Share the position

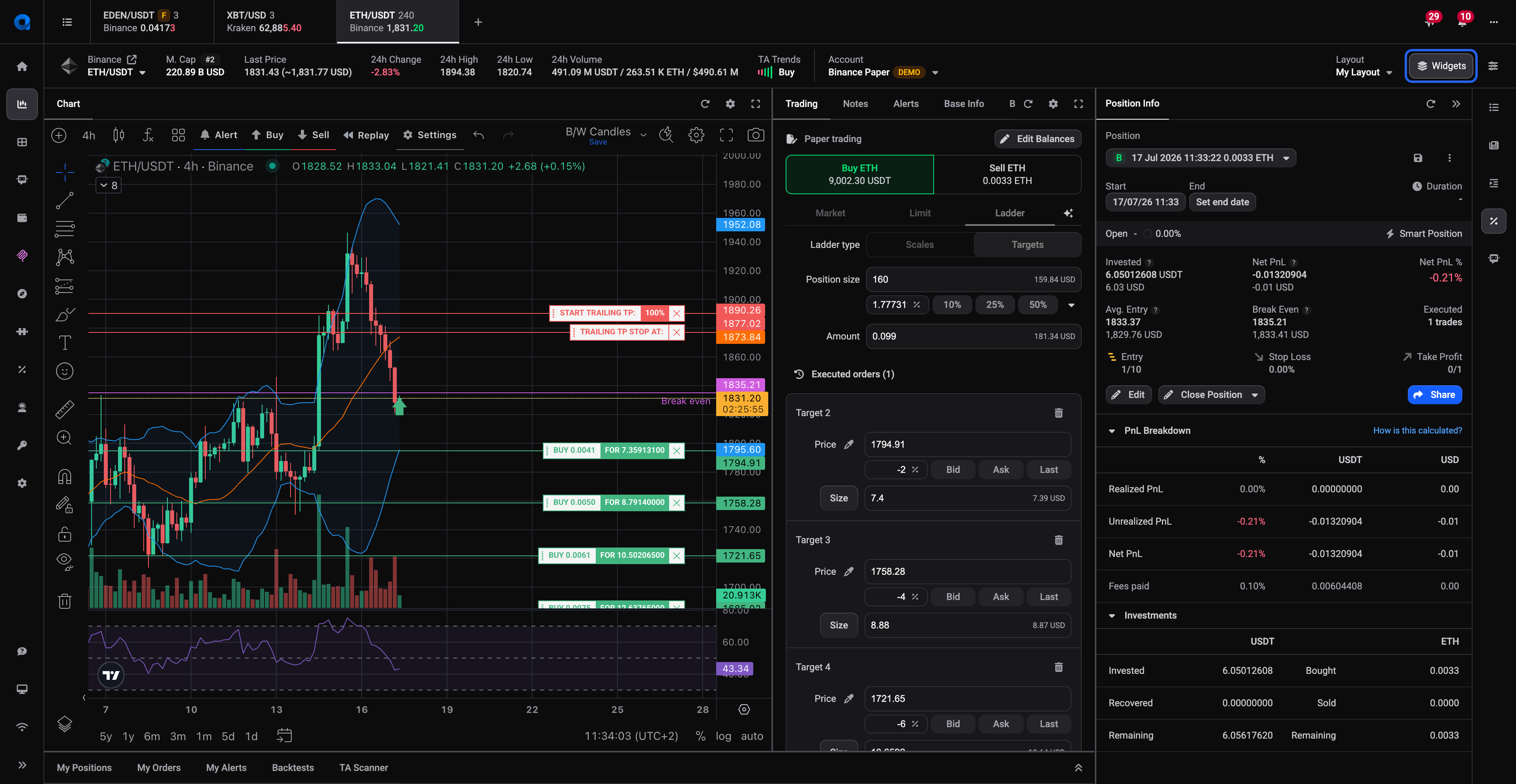[x=1435, y=395]
